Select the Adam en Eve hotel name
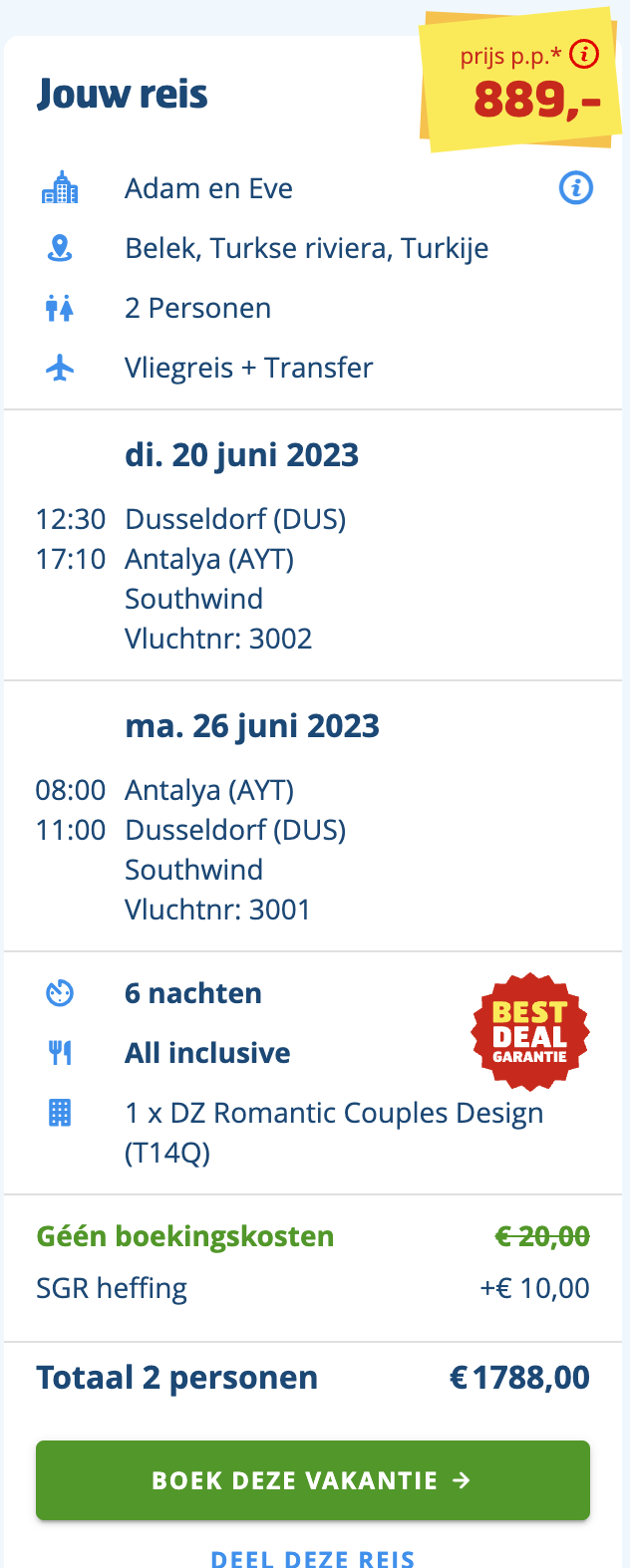Screen dimensions: 630x1568 208,188
